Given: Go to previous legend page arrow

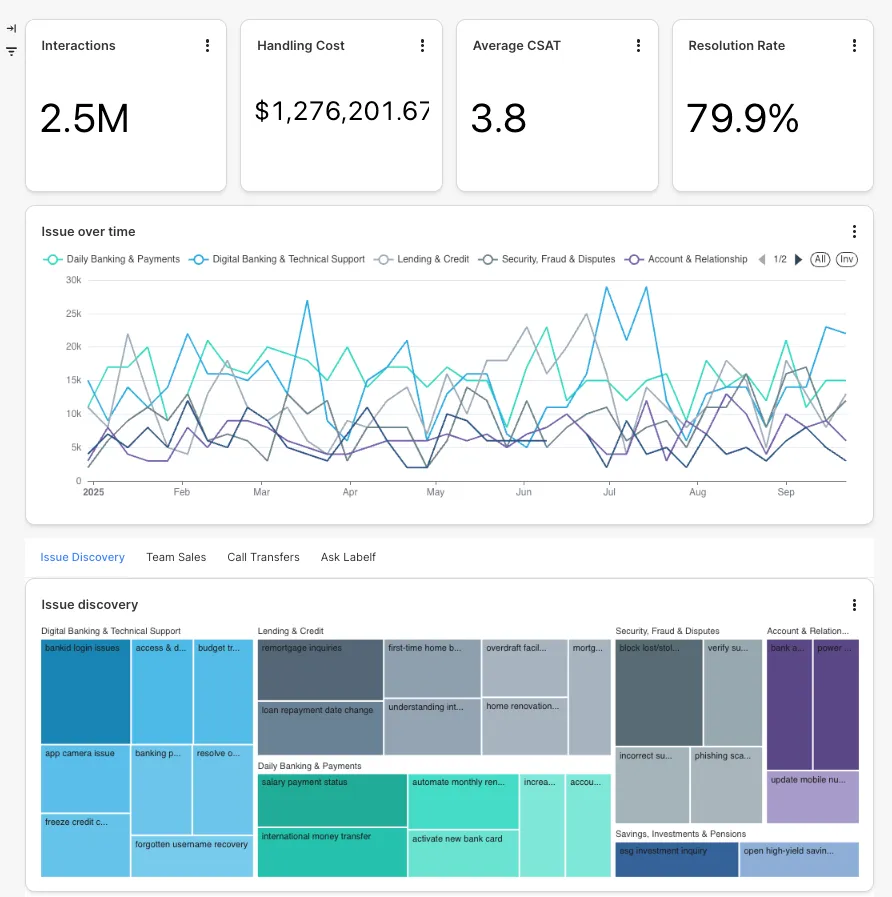Looking at the screenshot, I should 762,260.
